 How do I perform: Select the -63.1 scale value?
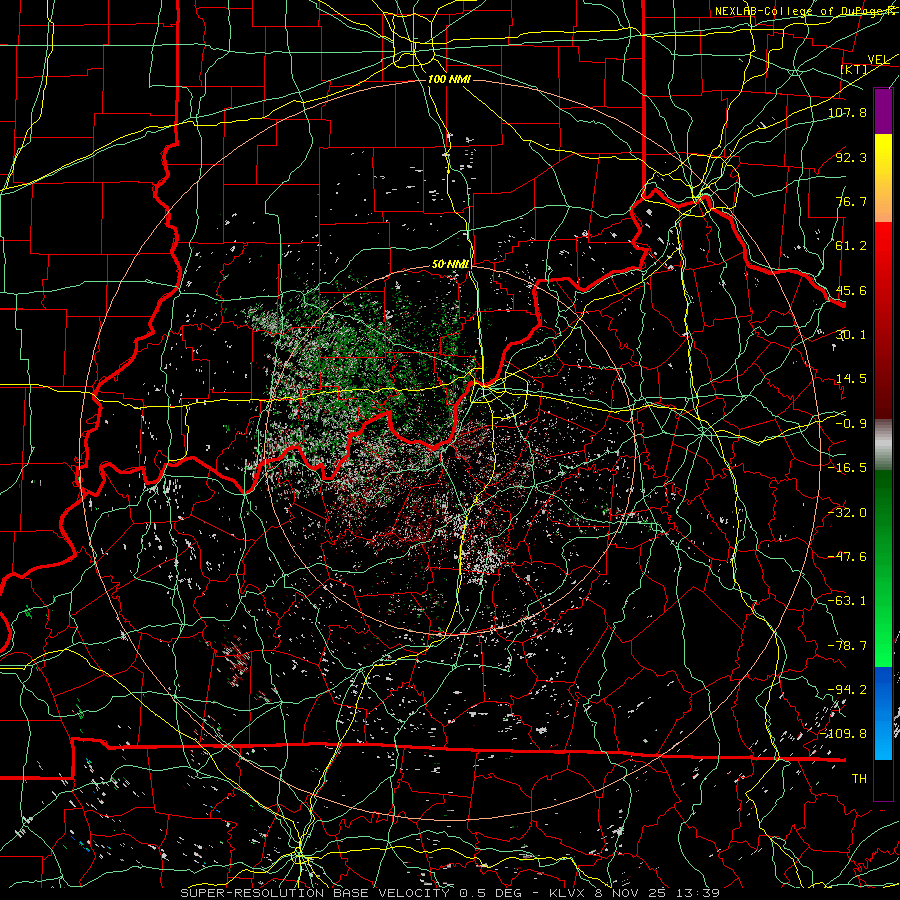847,601
